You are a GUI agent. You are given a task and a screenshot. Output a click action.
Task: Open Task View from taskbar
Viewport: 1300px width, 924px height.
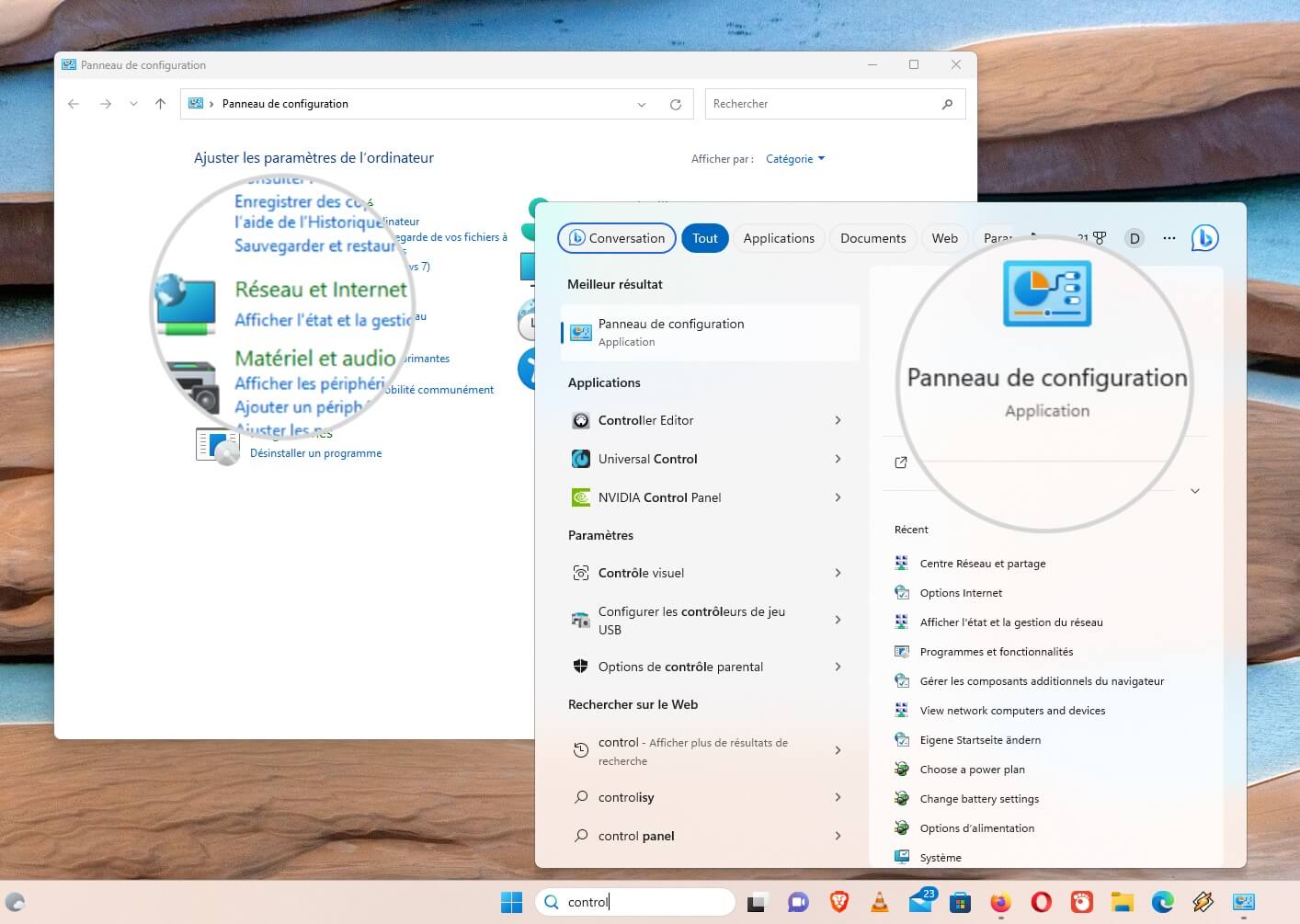tap(757, 902)
